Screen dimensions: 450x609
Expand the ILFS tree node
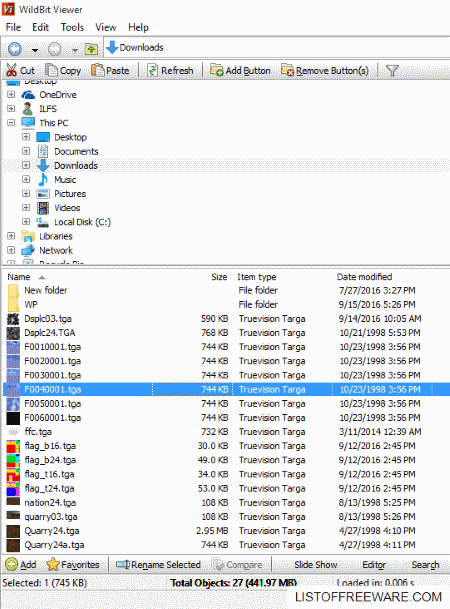(11, 108)
